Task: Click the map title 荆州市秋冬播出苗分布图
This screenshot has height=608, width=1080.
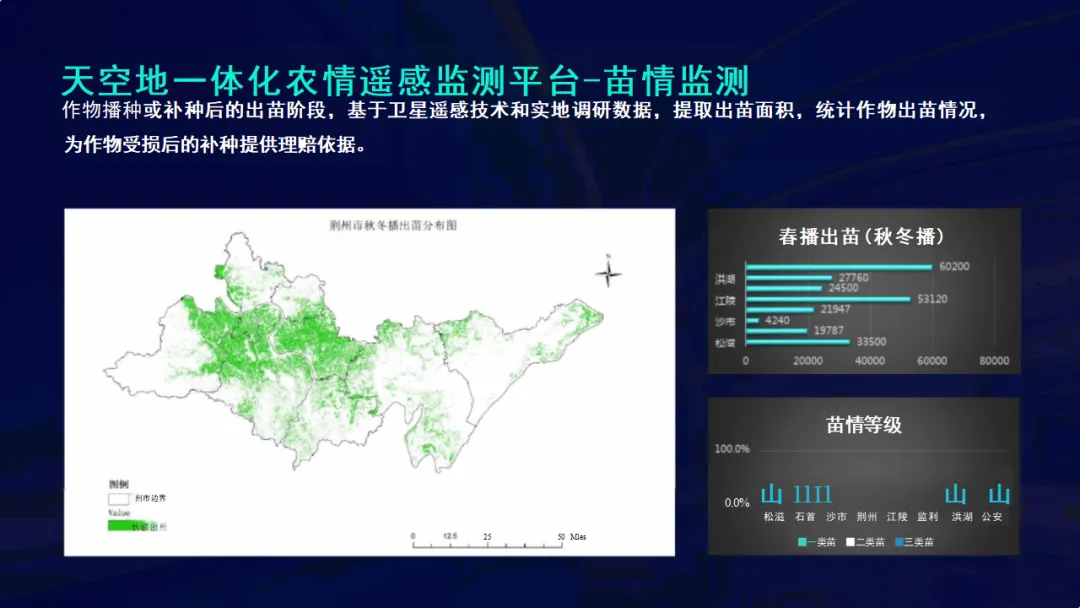Action: [393, 225]
